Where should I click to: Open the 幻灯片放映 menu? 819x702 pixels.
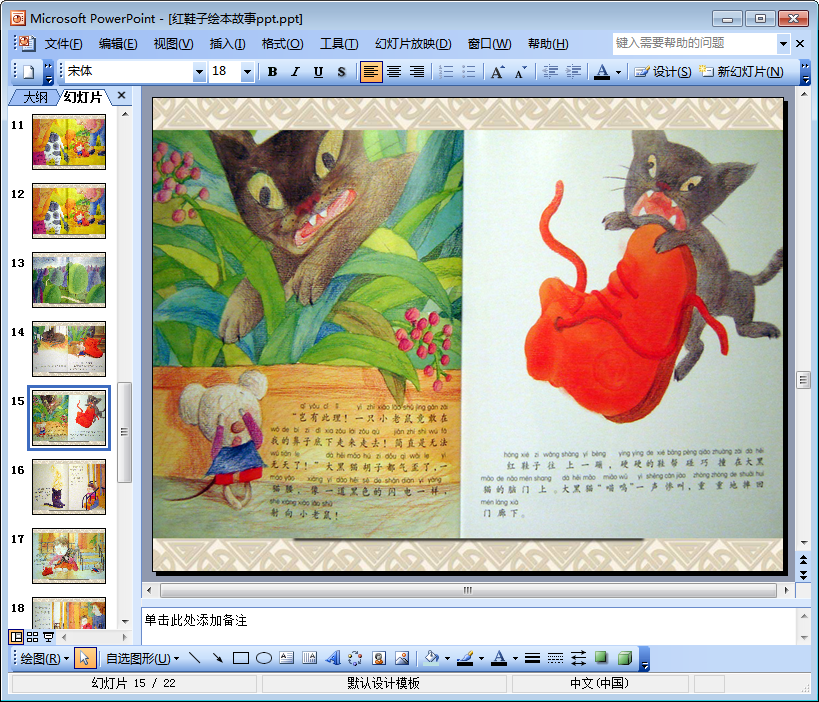(413, 44)
